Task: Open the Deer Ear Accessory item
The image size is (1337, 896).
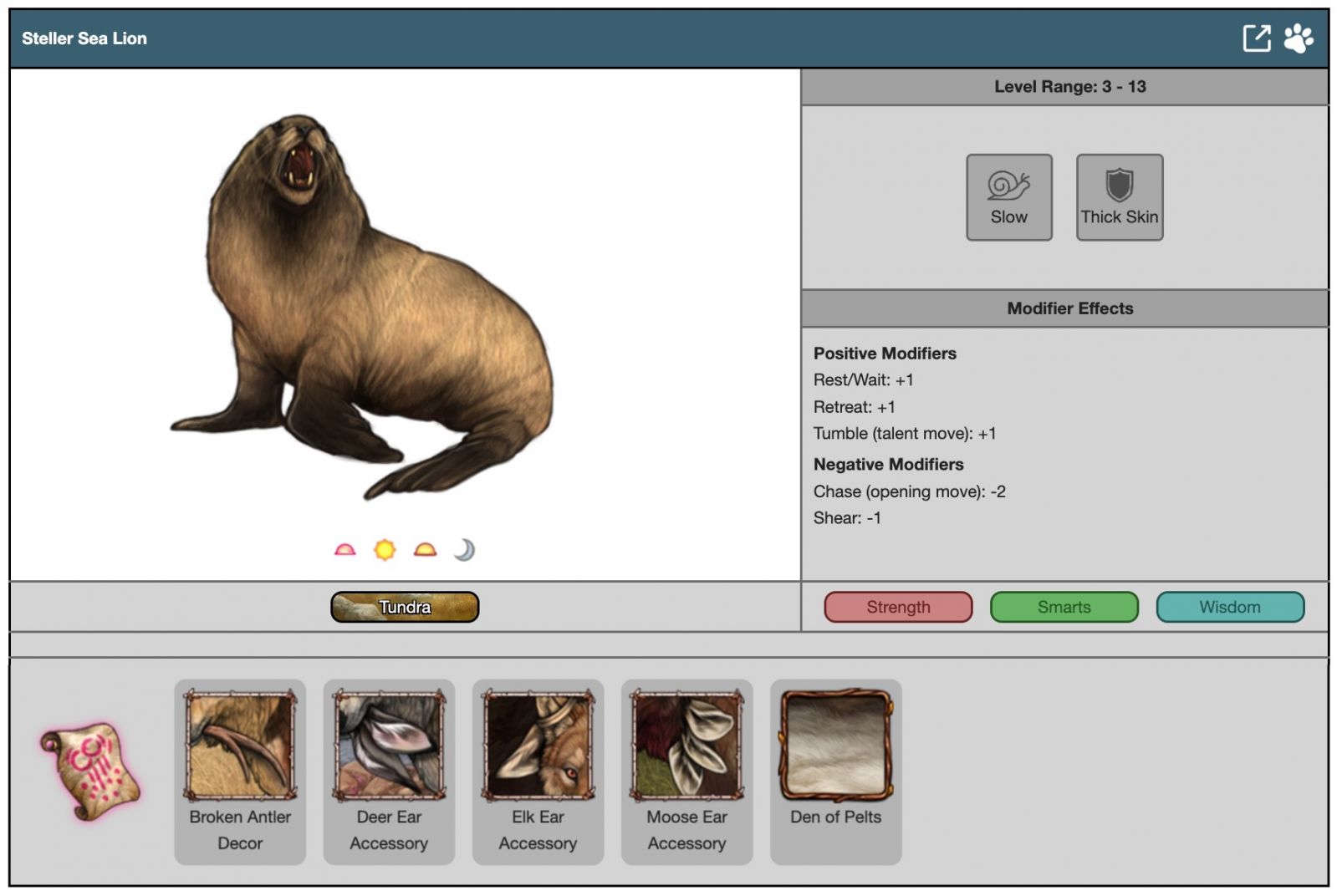Action: point(389,746)
